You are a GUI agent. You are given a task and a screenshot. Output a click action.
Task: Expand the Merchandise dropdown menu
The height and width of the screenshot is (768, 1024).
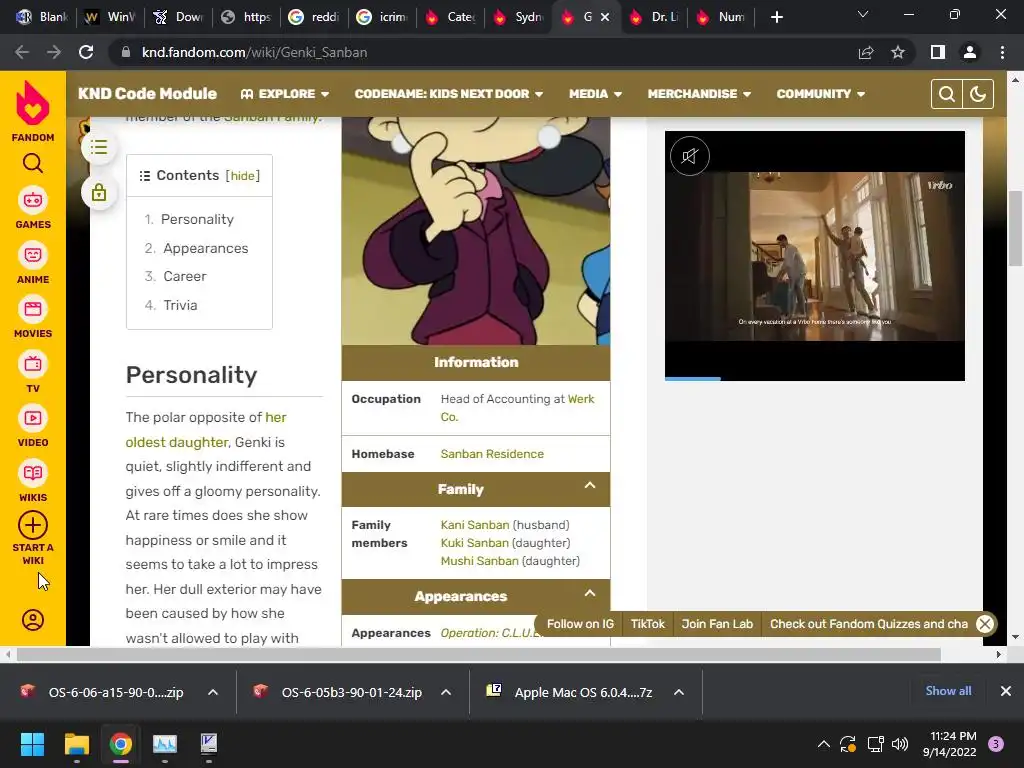tap(699, 94)
